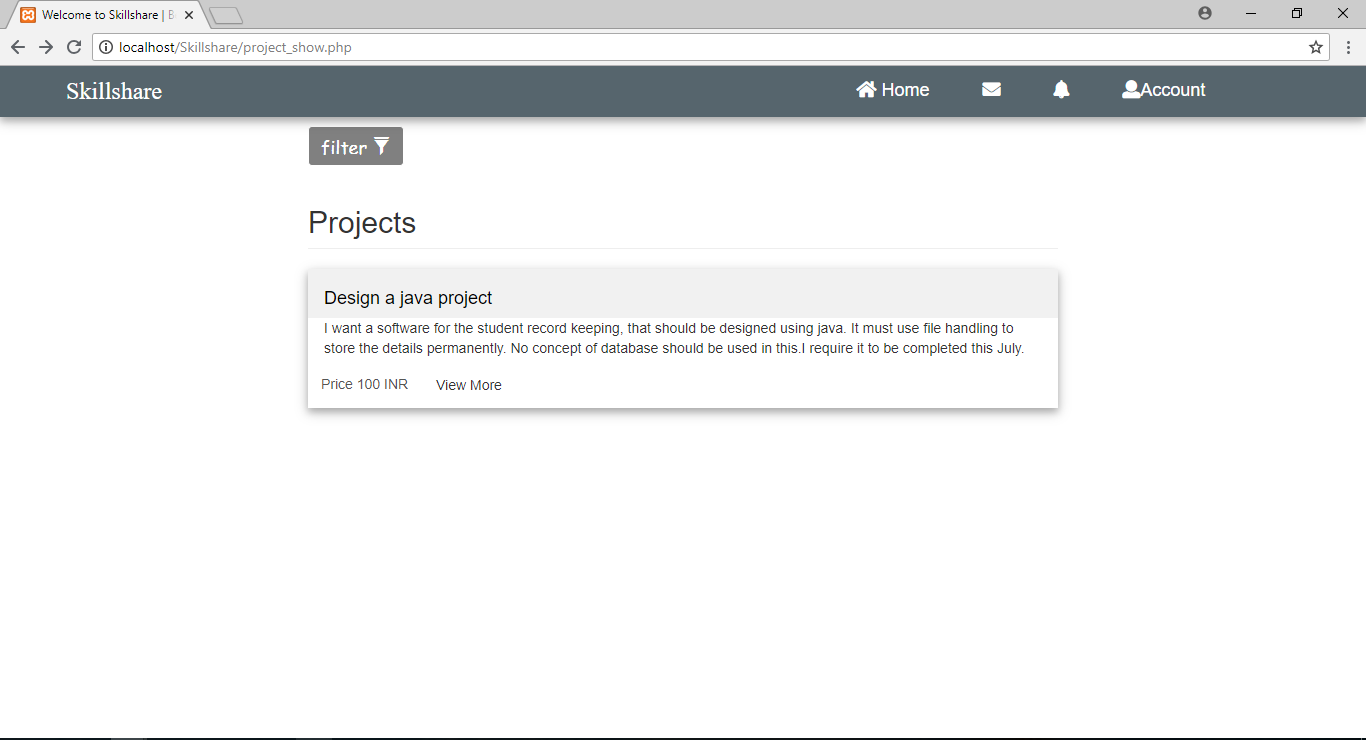Go forward with browser forward arrow
This screenshot has width=1366, height=740.
(46, 47)
